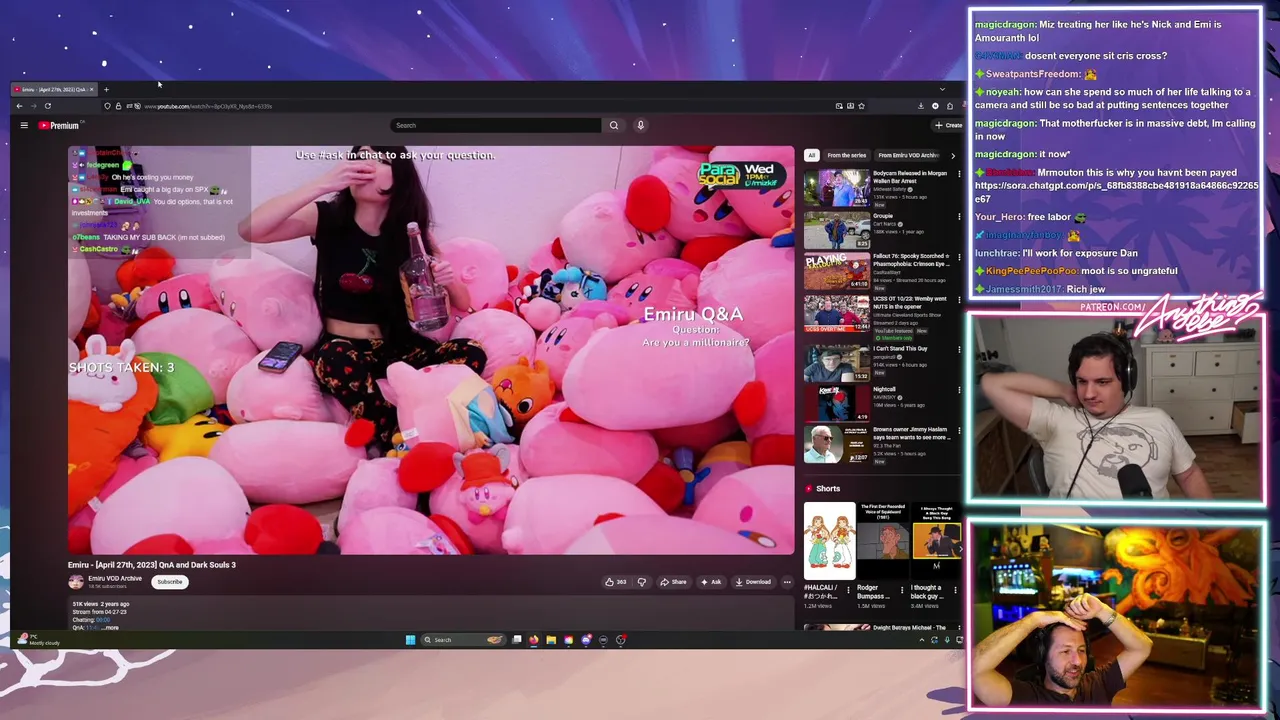1280x720 pixels.
Task: Start voice search with the microphone icon
Action: pos(640,125)
